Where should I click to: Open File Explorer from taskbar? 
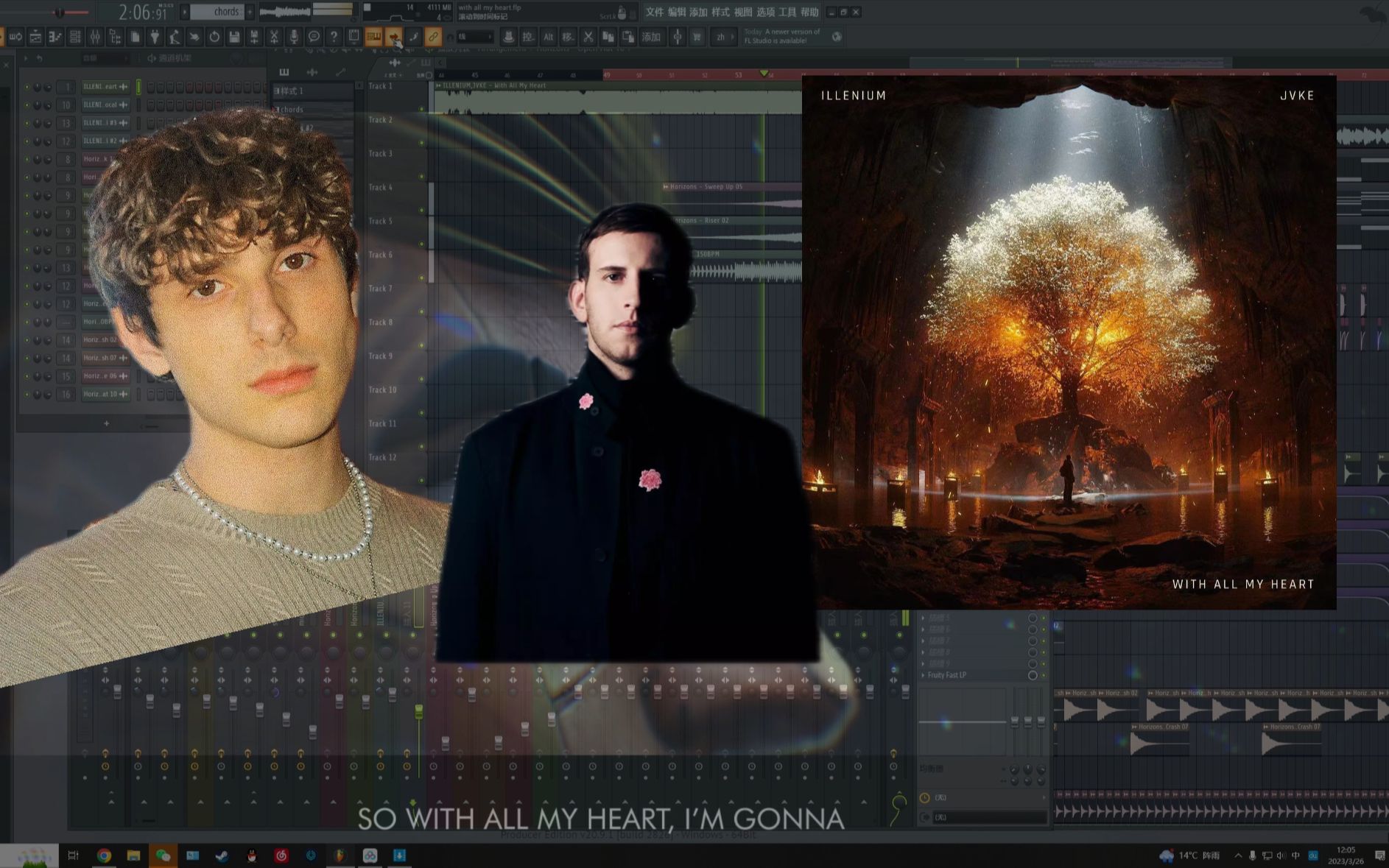(x=133, y=855)
